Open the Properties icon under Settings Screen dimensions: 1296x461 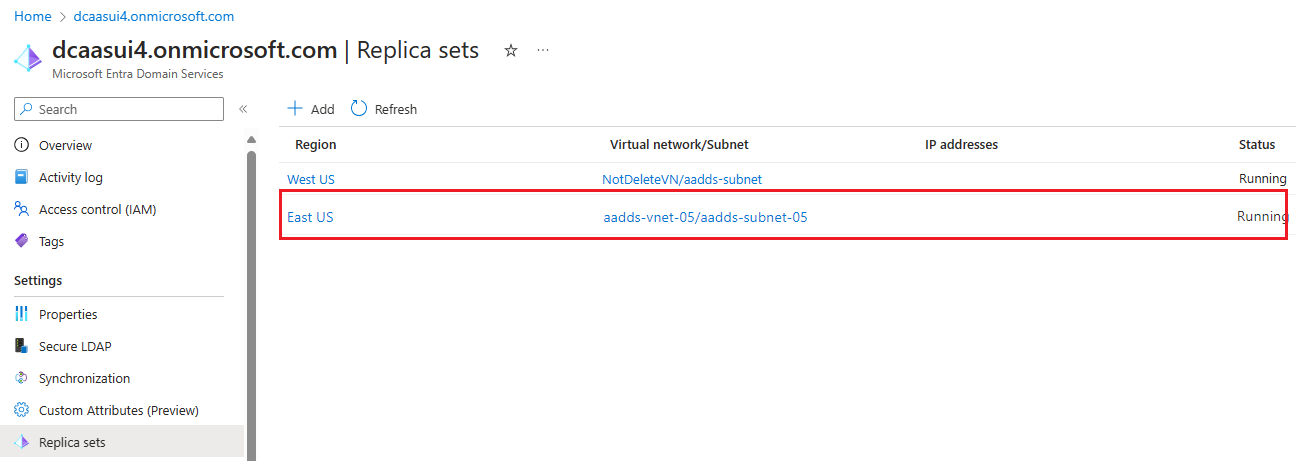point(22,314)
